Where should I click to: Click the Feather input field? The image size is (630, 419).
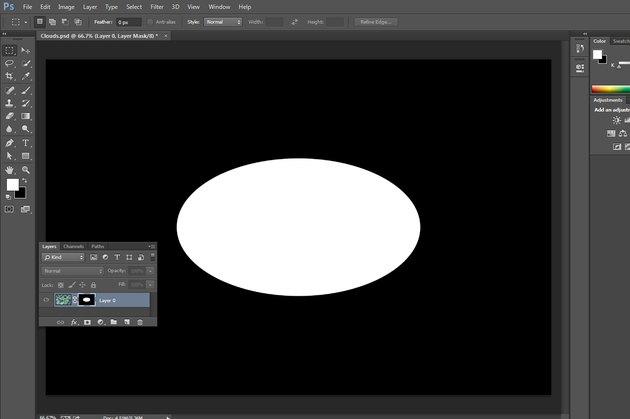tap(129, 22)
